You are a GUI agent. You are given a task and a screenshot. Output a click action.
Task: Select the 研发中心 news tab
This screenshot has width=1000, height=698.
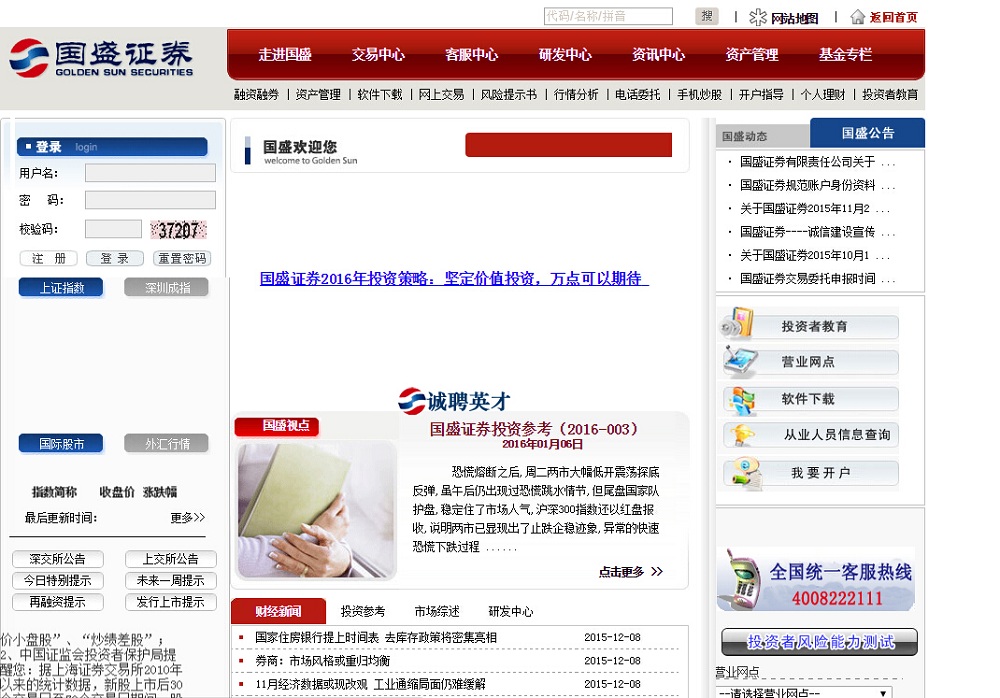[x=511, y=611]
